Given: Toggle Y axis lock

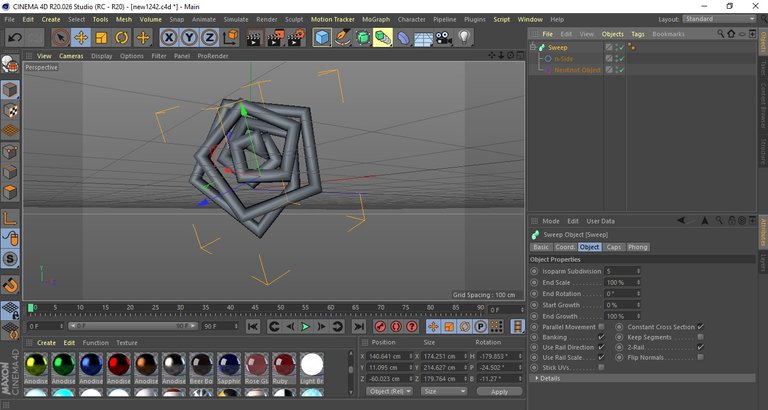Looking at the screenshot, I should [x=189, y=38].
